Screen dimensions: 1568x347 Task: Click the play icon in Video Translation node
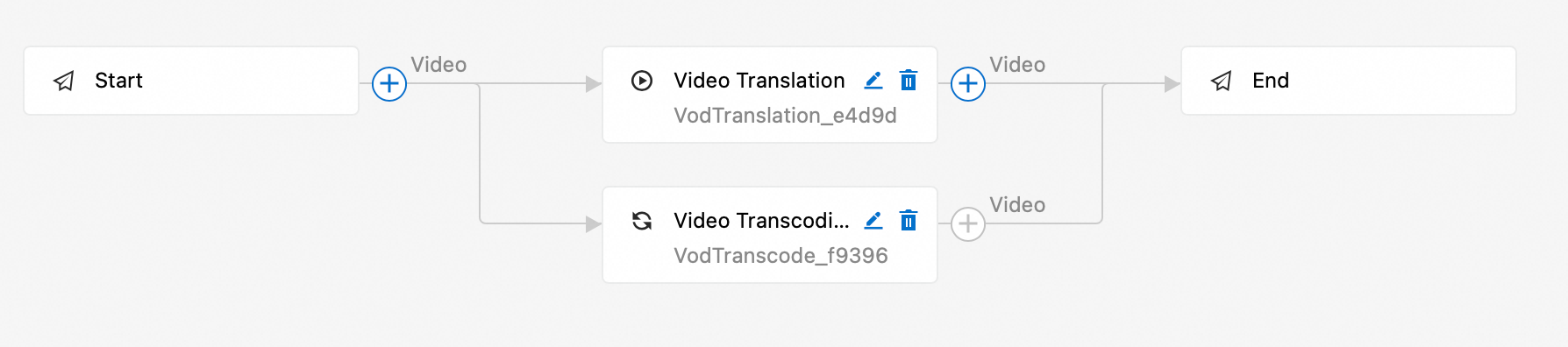[x=642, y=81]
